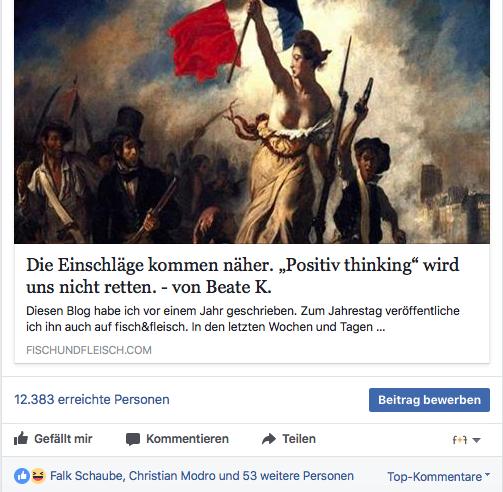
Task: Click the FISCHUNDFLEISCH.COM source link
Action: click(x=89, y=350)
